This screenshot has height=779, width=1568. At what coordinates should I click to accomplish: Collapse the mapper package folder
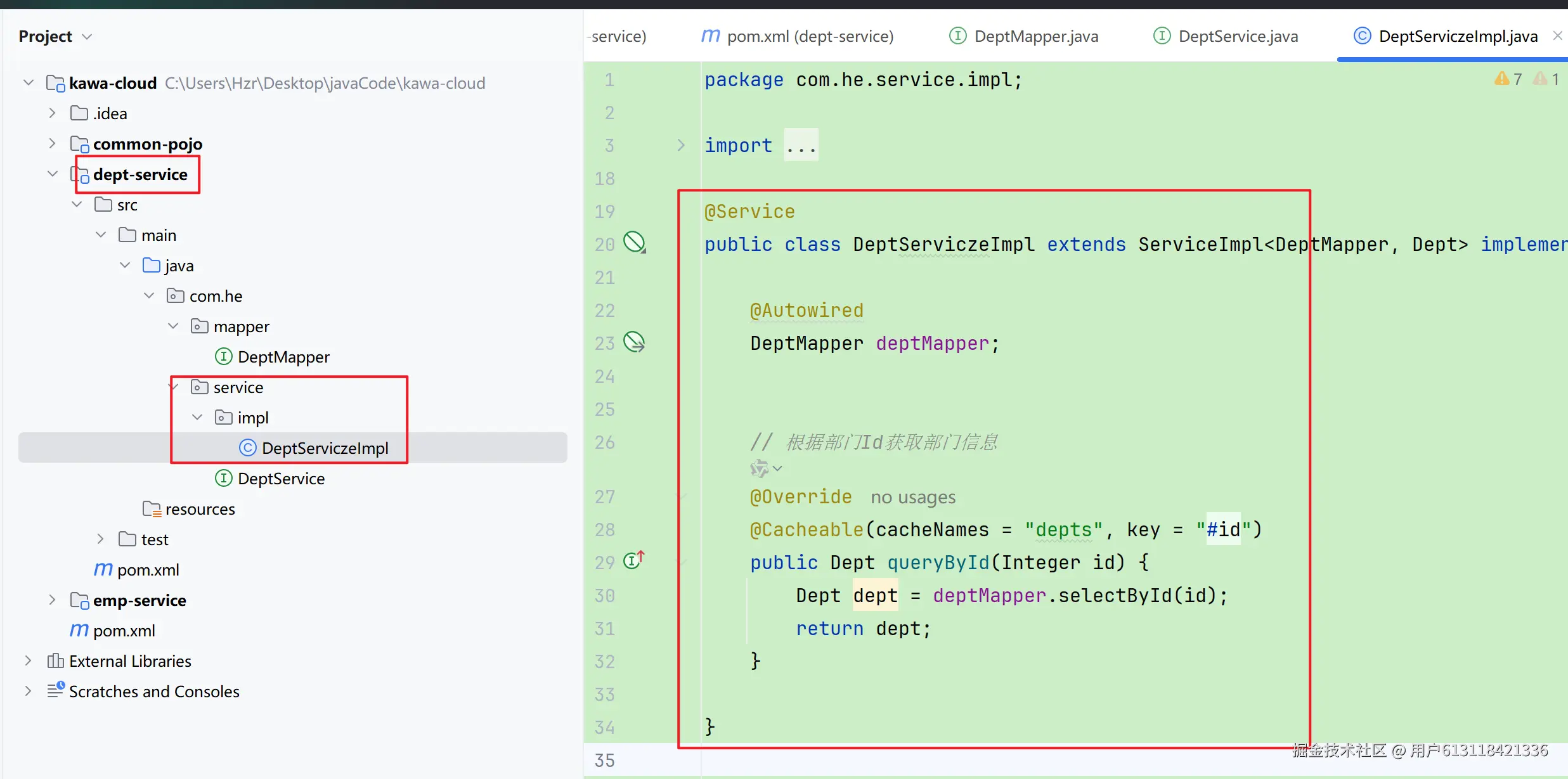(x=173, y=326)
